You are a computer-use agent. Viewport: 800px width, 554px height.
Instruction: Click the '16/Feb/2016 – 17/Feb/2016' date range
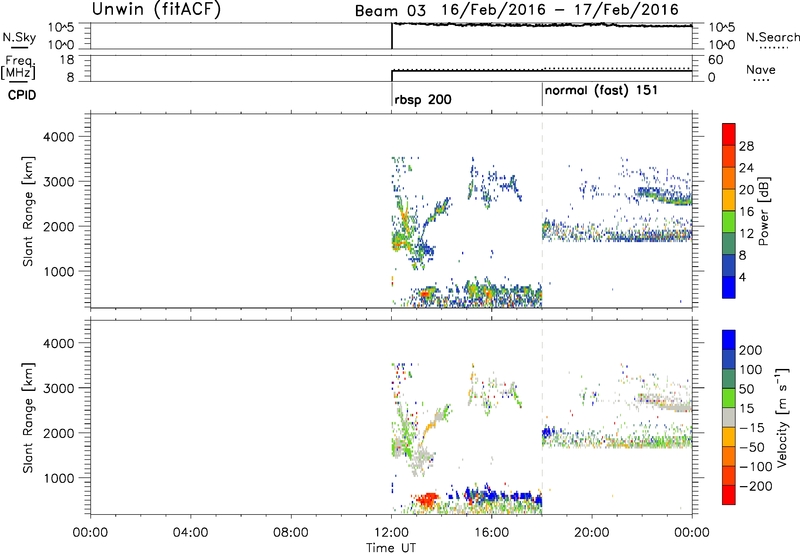[560, 10]
